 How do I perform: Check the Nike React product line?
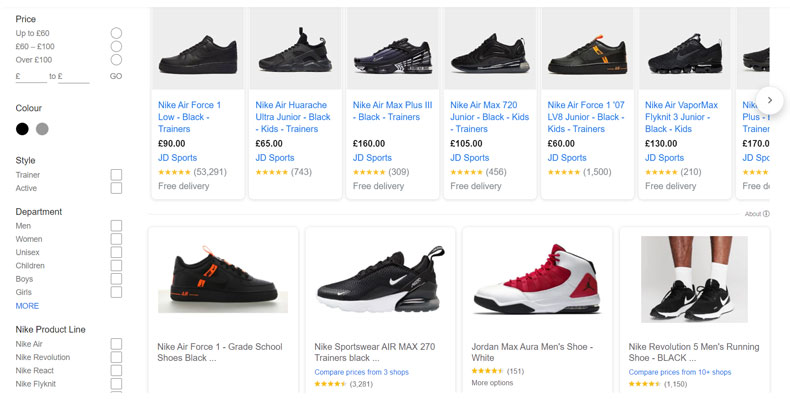116,370
